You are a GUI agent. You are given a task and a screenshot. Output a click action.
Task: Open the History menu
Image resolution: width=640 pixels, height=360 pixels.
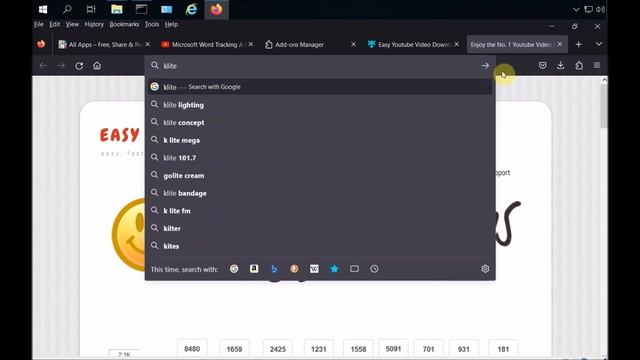coord(94,24)
